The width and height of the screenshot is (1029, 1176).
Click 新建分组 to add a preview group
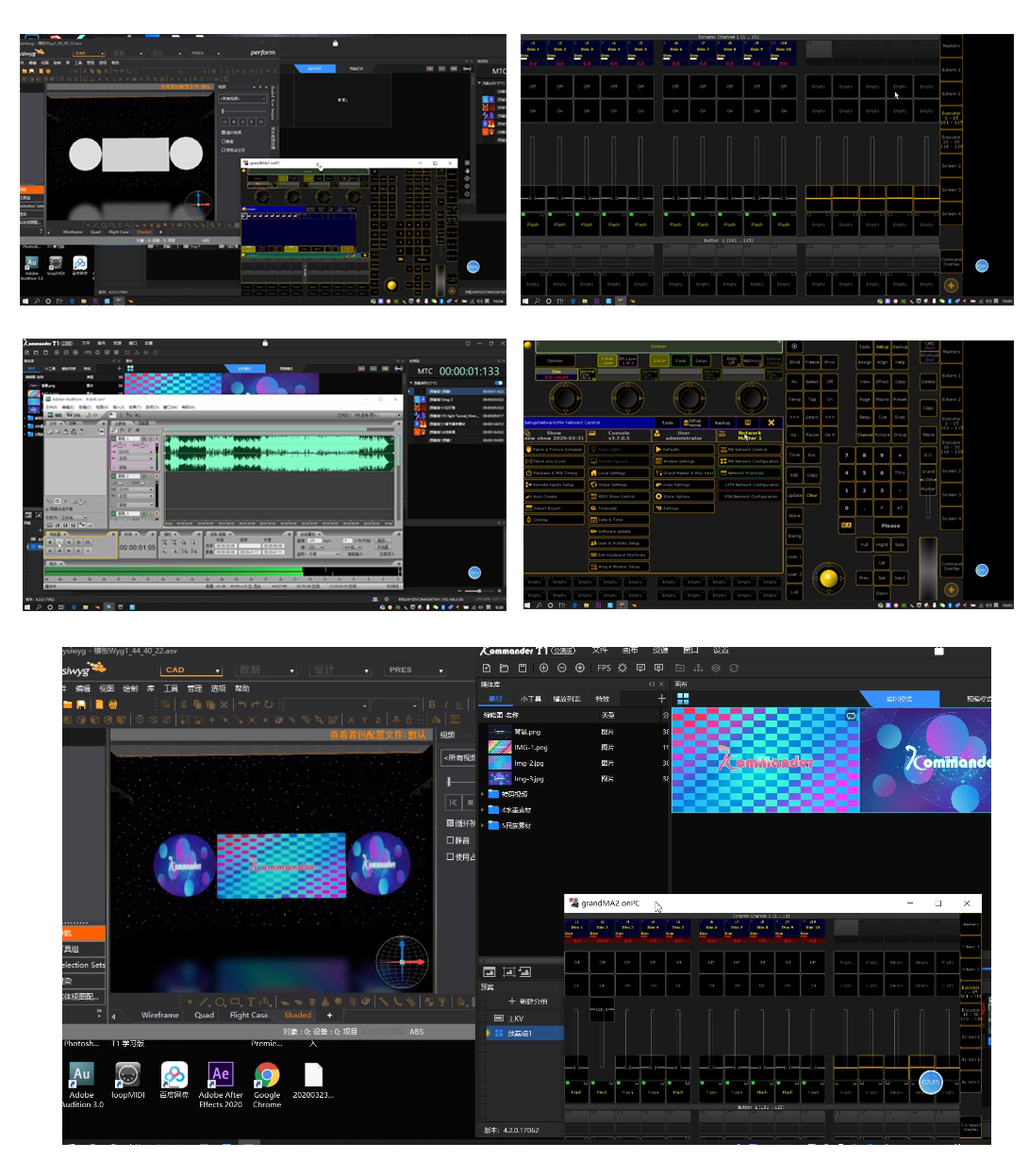pyautogui.click(x=528, y=1002)
